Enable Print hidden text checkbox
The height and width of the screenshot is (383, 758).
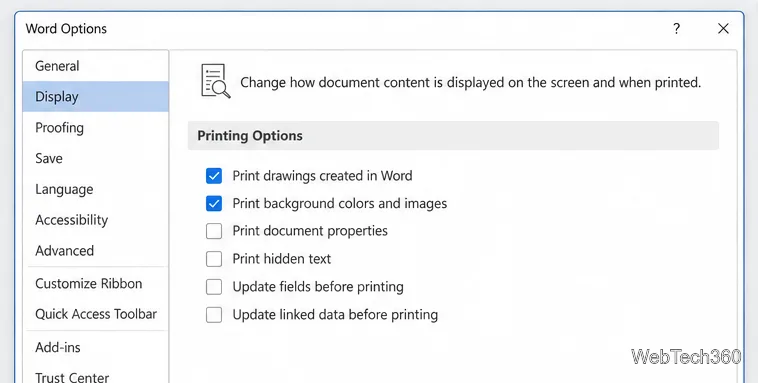pyautogui.click(x=214, y=259)
